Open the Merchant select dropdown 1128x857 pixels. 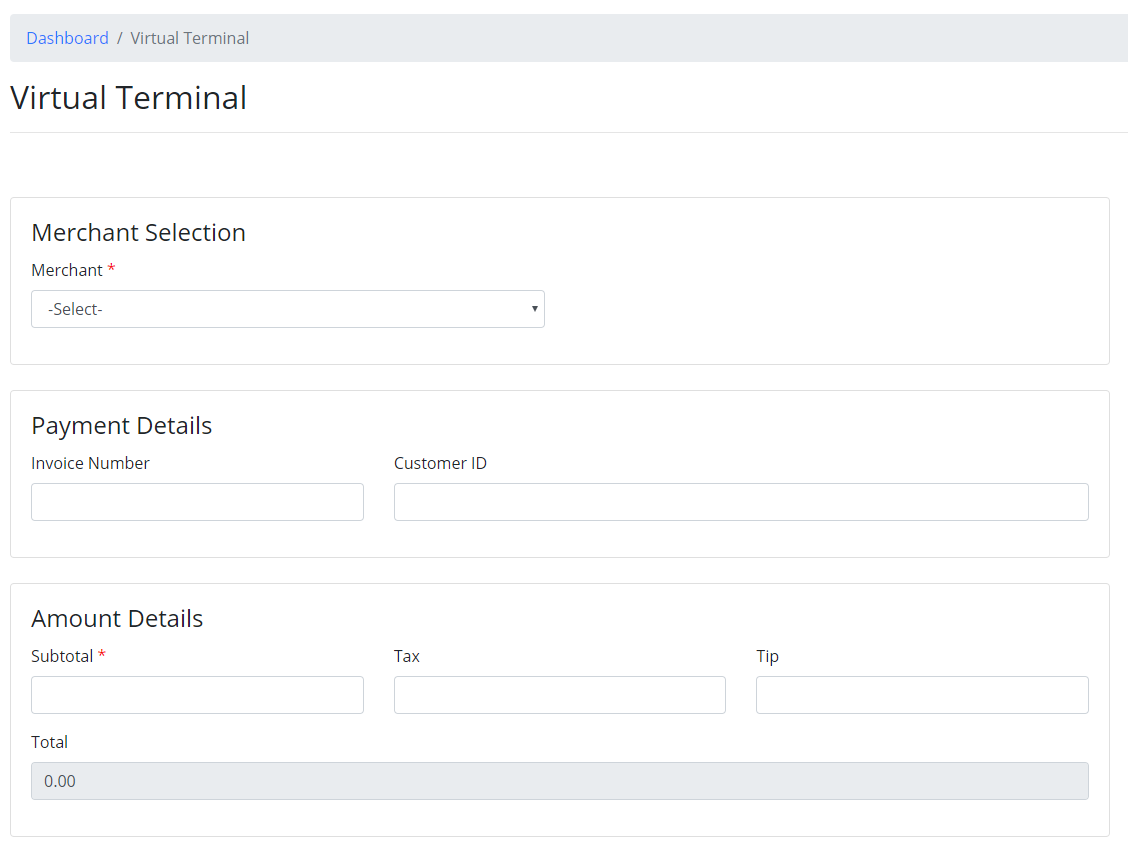[288, 309]
